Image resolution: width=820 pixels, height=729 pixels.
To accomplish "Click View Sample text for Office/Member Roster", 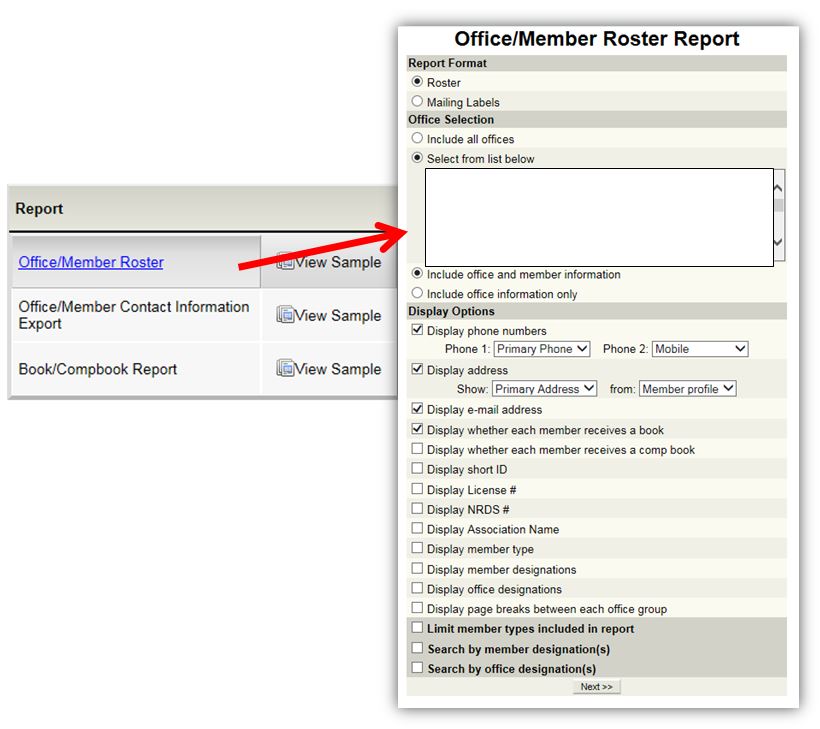I will click(338, 262).
